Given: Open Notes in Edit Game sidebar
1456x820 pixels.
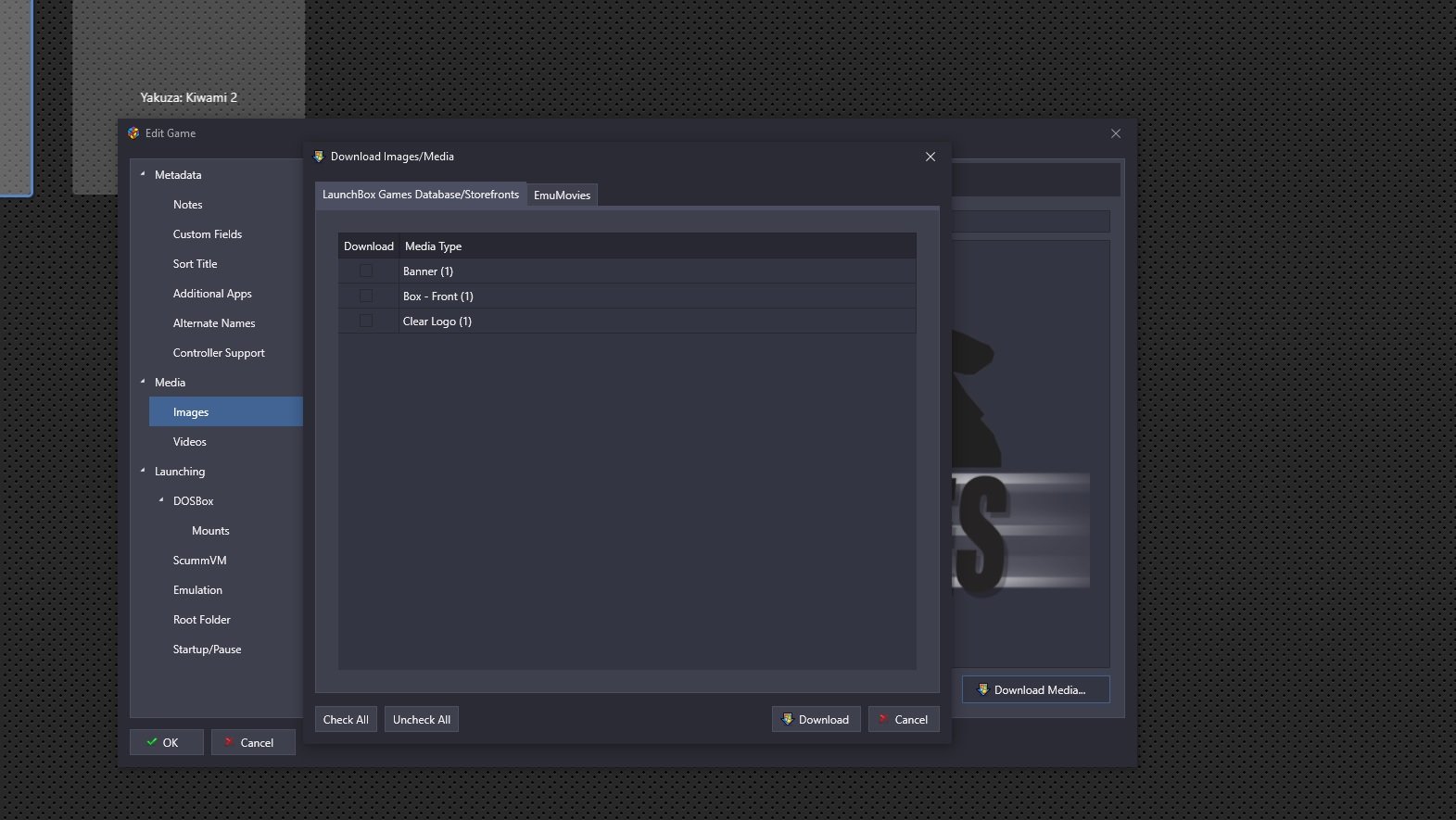Looking at the screenshot, I should point(187,205).
